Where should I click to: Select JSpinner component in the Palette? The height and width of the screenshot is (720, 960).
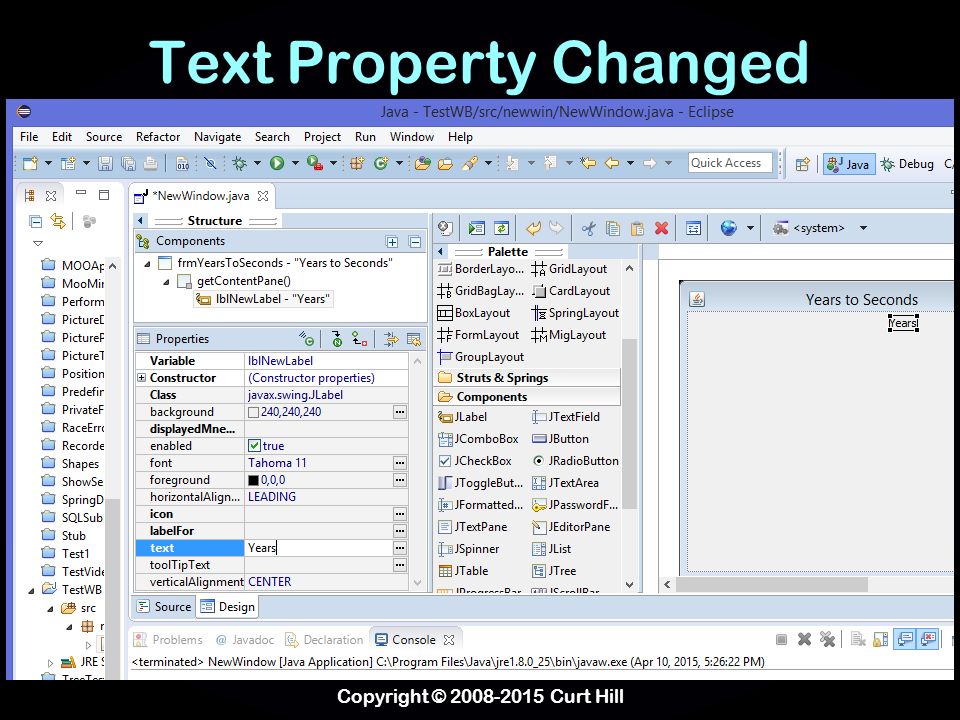tap(469, 549)
